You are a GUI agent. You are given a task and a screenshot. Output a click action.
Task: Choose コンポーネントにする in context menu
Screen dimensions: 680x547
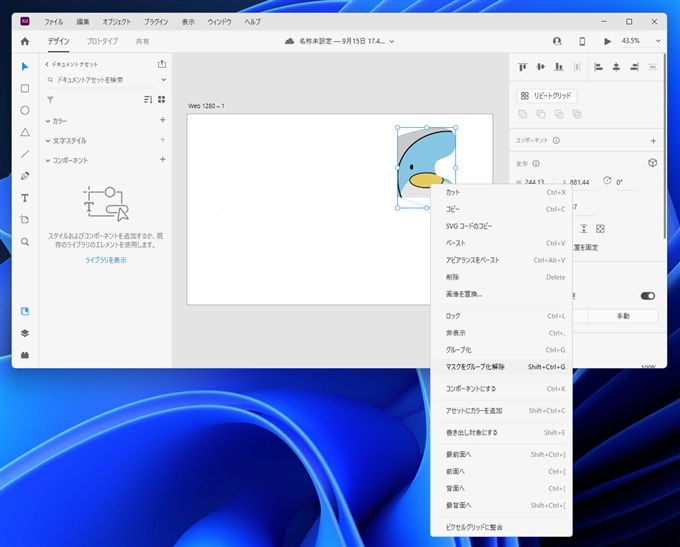(501, 389)
